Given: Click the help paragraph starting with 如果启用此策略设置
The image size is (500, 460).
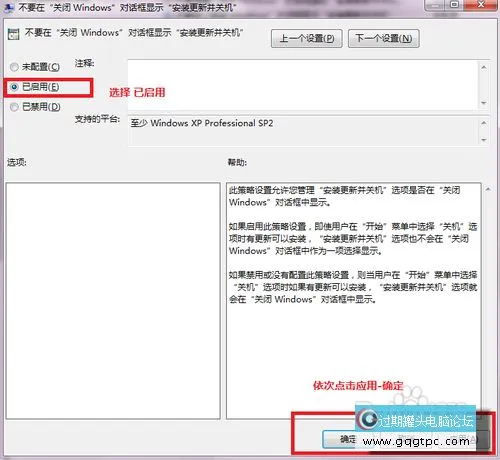Looking at the screenshot, I should click(353, 239).
